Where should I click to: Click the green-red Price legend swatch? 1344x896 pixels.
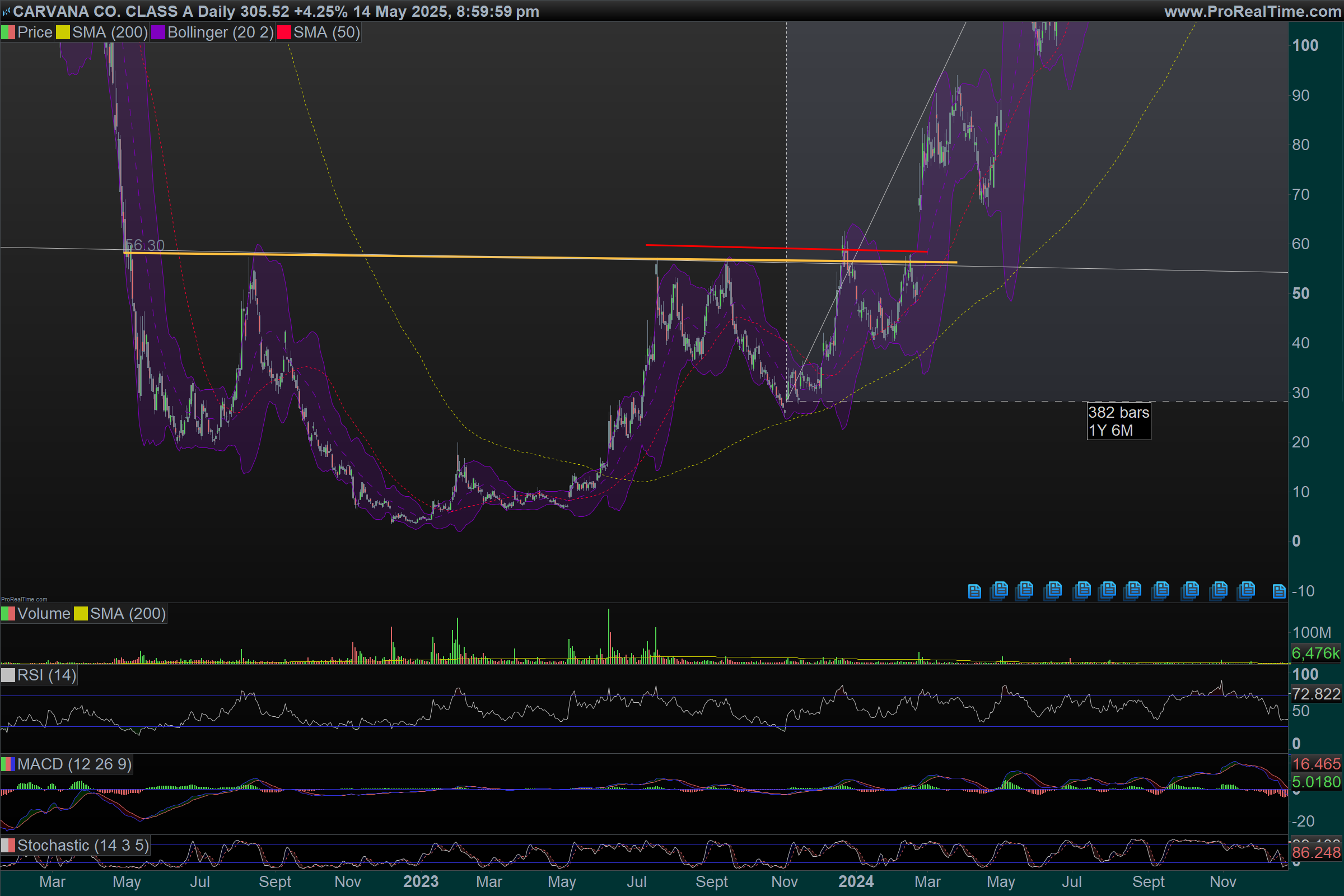point(8,32)
